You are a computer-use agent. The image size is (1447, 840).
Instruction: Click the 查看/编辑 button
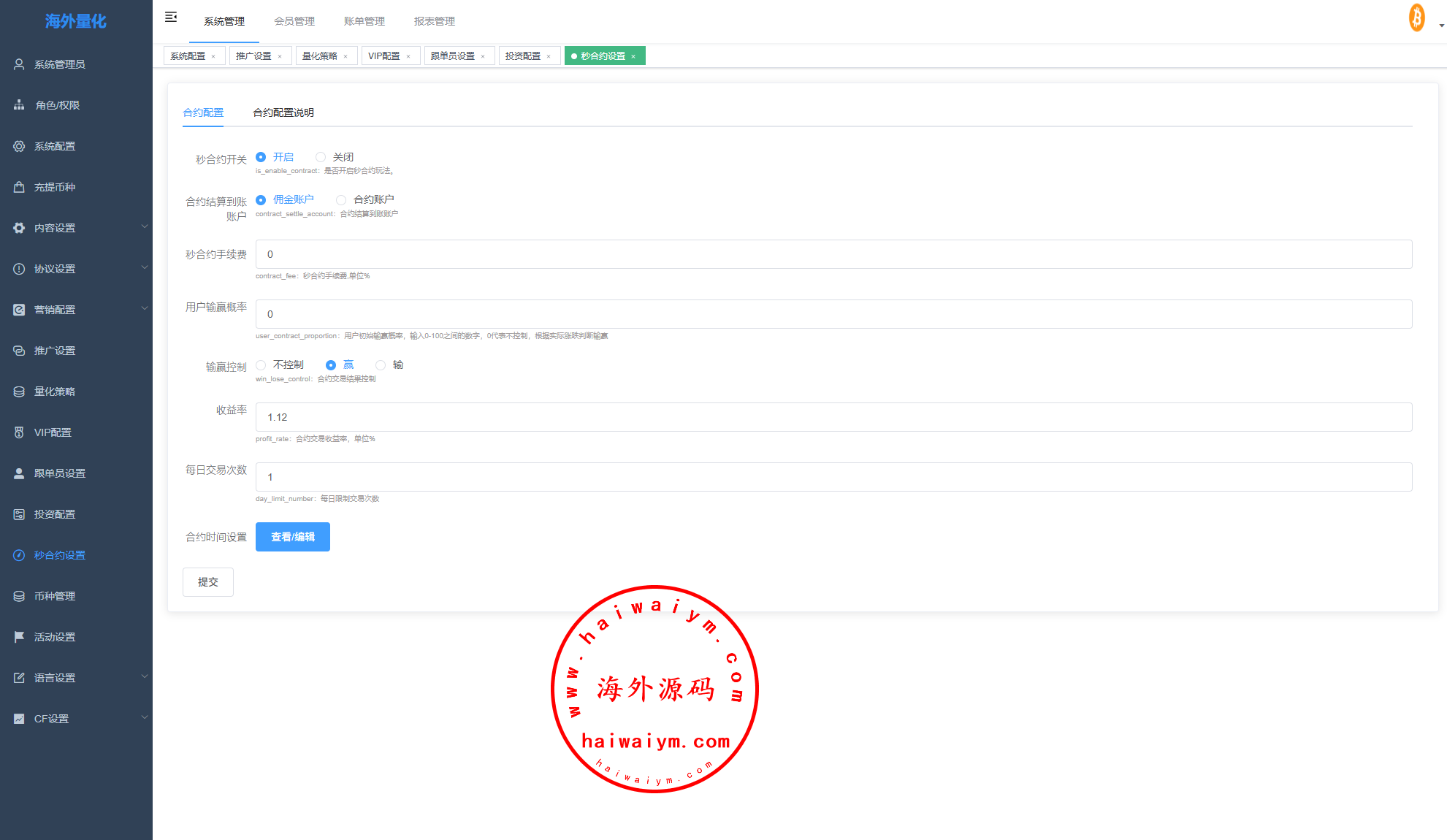(292, 537)
